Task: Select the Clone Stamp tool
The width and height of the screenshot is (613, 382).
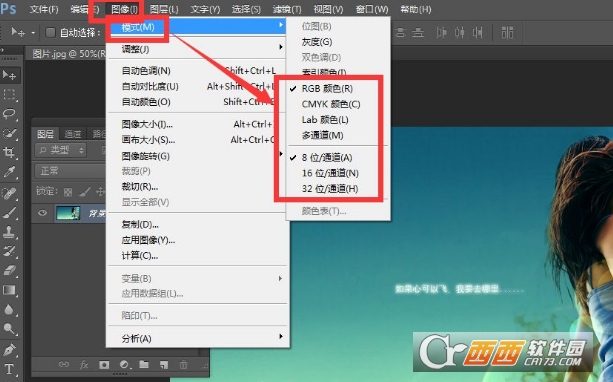Action: point(9,232)
